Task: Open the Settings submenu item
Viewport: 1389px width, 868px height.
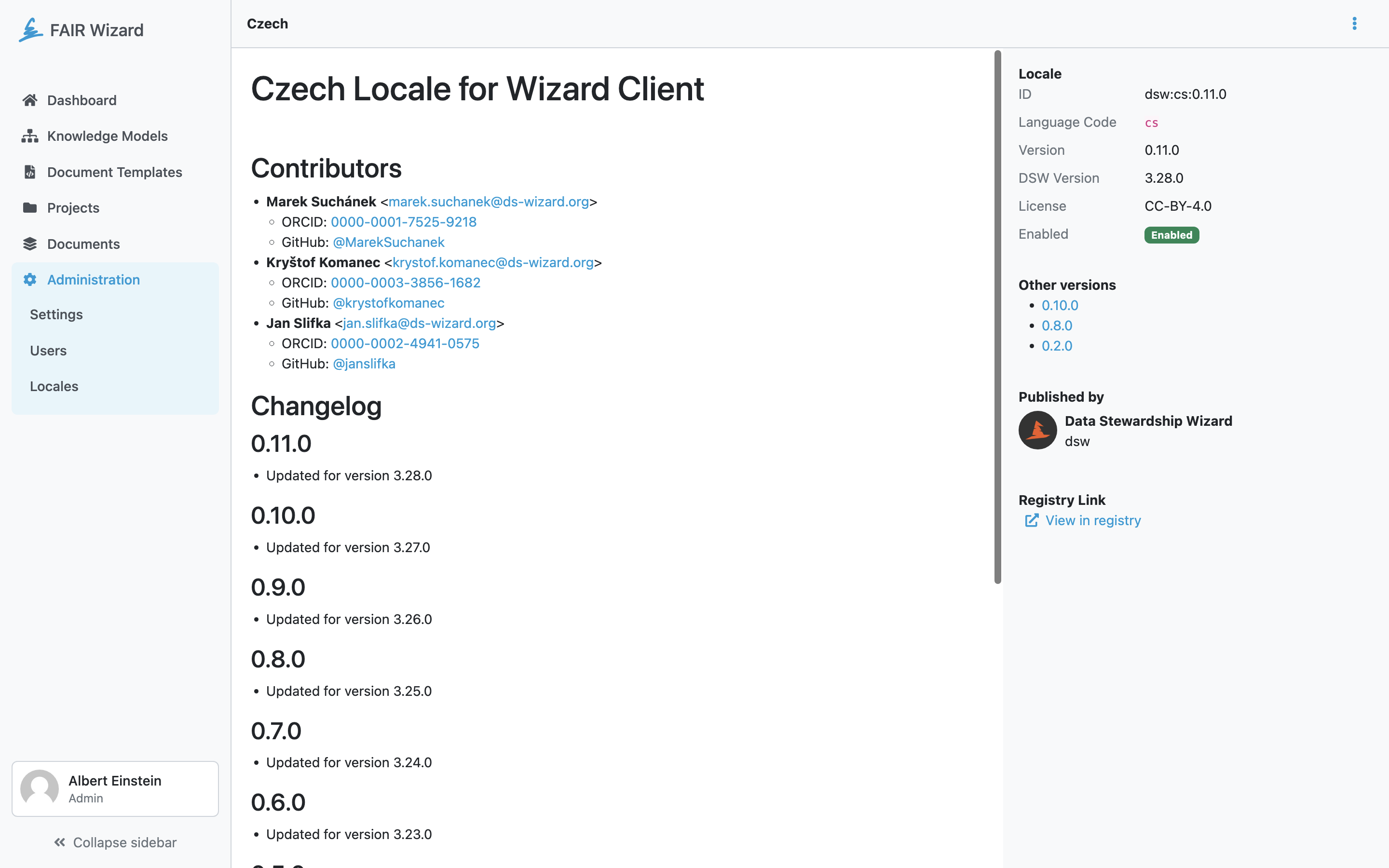Action: [x=56, y=314]
